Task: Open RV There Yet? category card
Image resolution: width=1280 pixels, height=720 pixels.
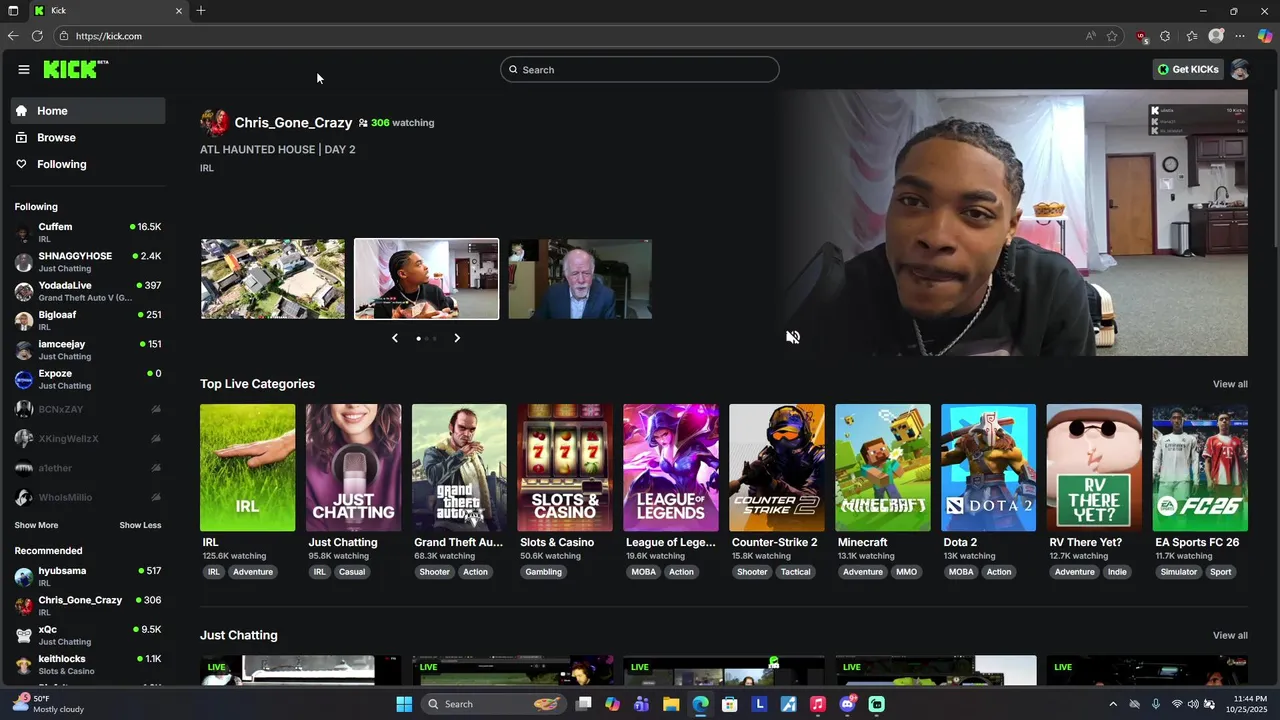Action: pos(1094,467)
